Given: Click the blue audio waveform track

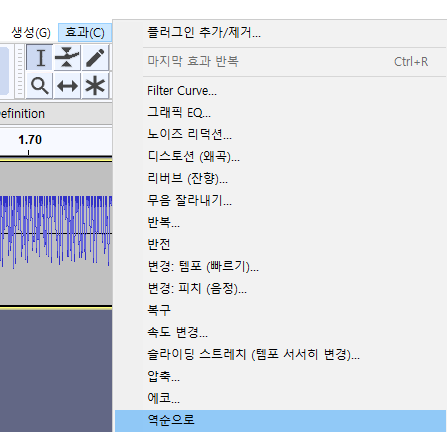Looking at the screenshot, I should pyautogui.click(x=56, y=232).
